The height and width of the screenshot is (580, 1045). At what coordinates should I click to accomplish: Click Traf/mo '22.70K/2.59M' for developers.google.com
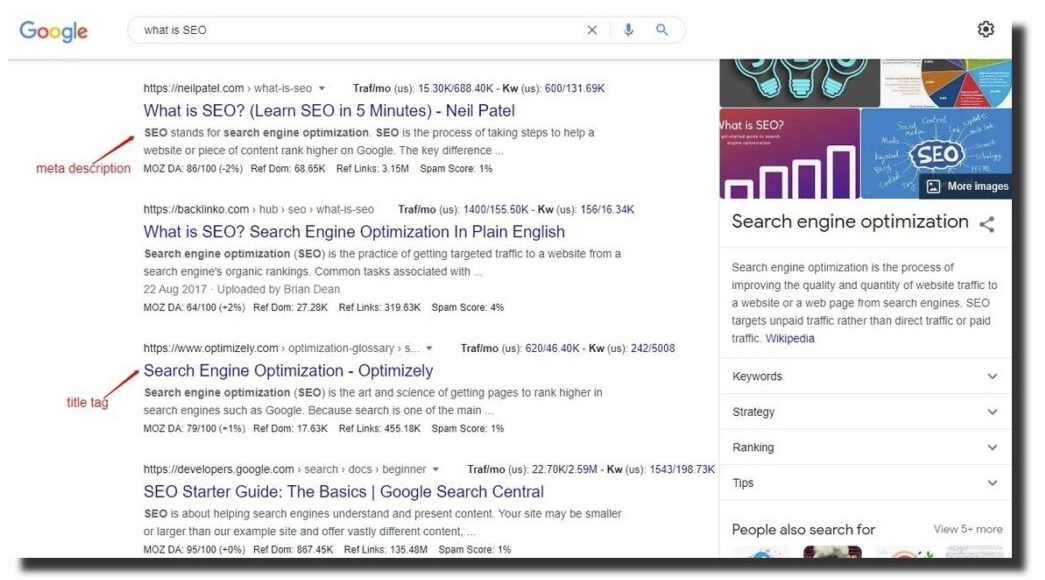point(564,469)
